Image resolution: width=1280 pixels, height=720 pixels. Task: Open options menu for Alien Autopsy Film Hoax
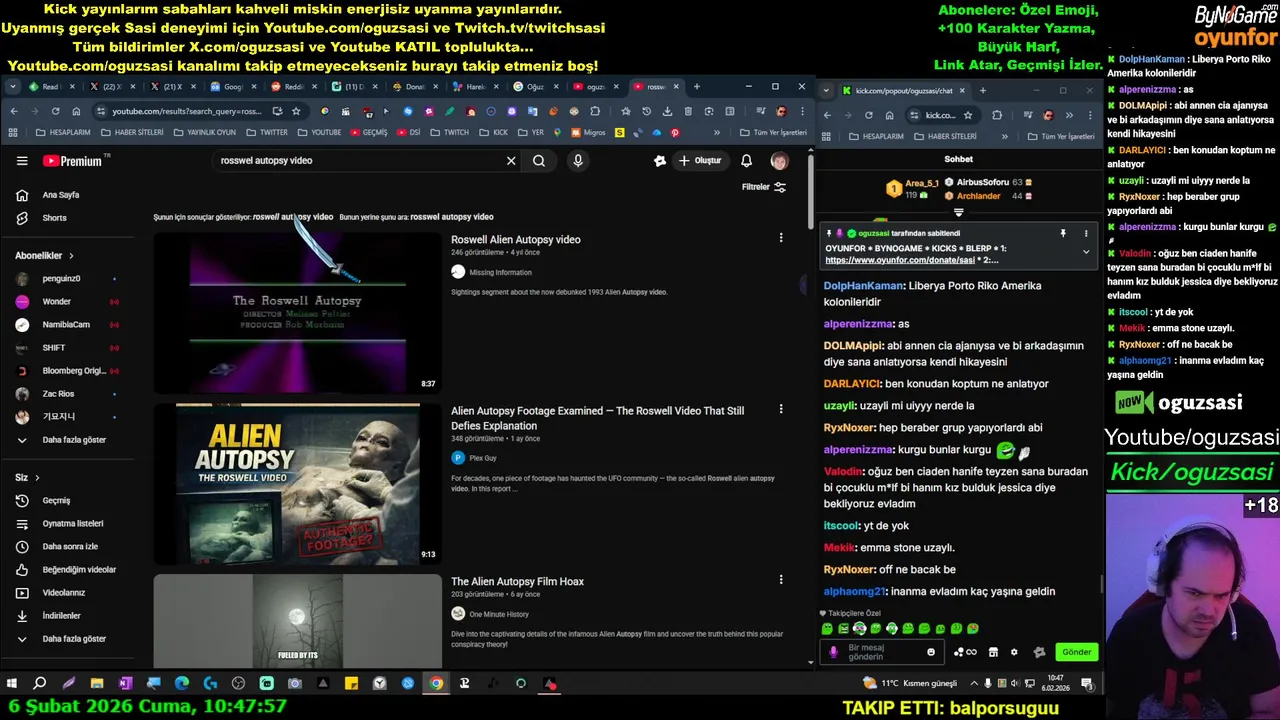coord(781,579)
